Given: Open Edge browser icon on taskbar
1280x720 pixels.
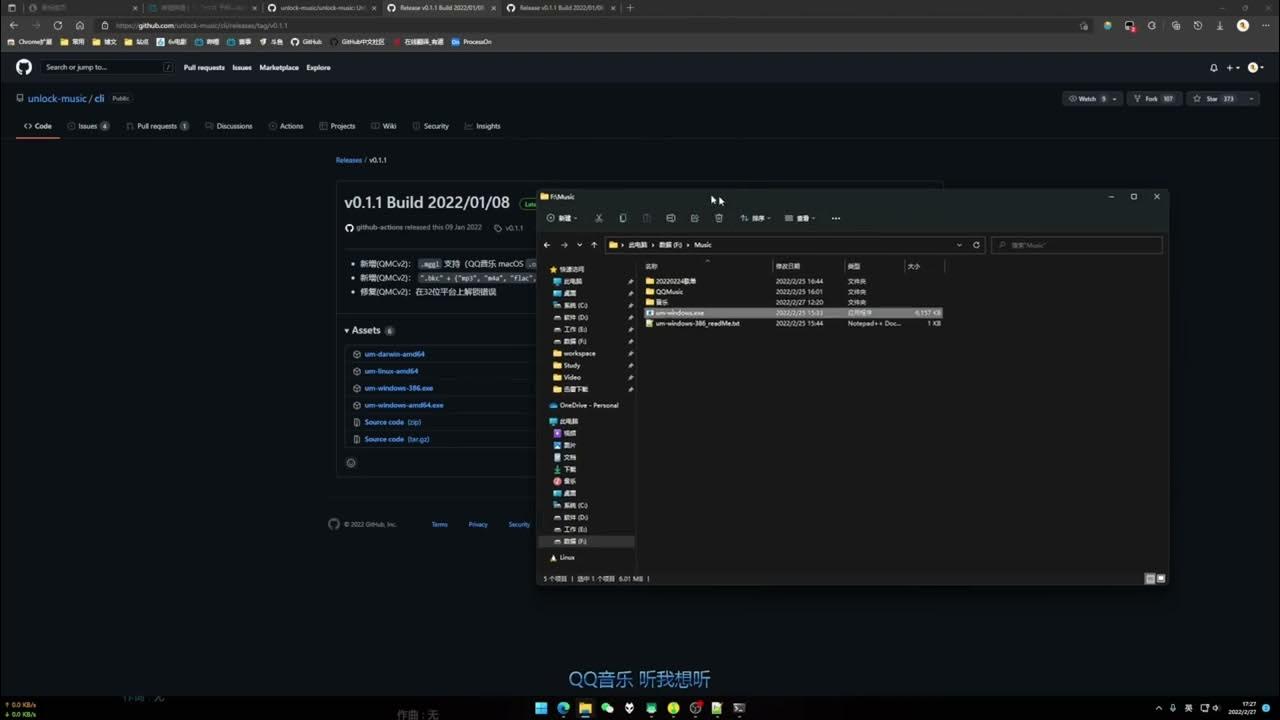Looking at the screenshot, I should pyautogui.click(x=563, y=708).
